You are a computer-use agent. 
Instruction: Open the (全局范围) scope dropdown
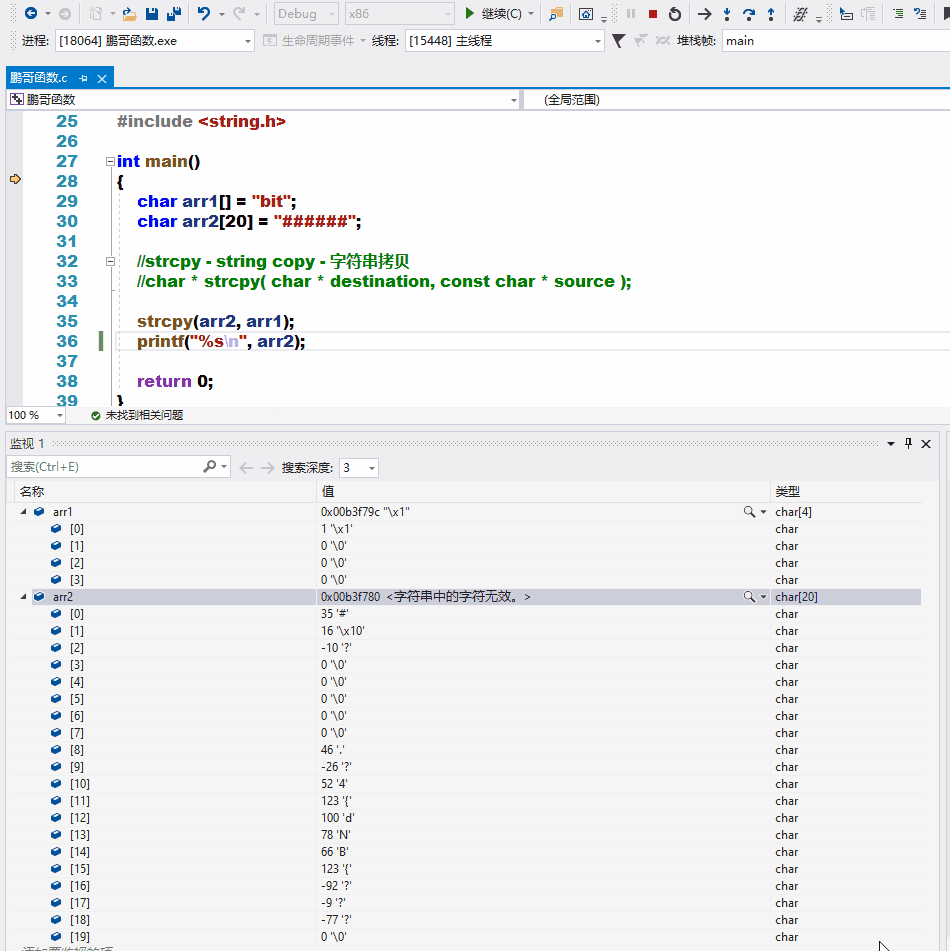(737, 99)
